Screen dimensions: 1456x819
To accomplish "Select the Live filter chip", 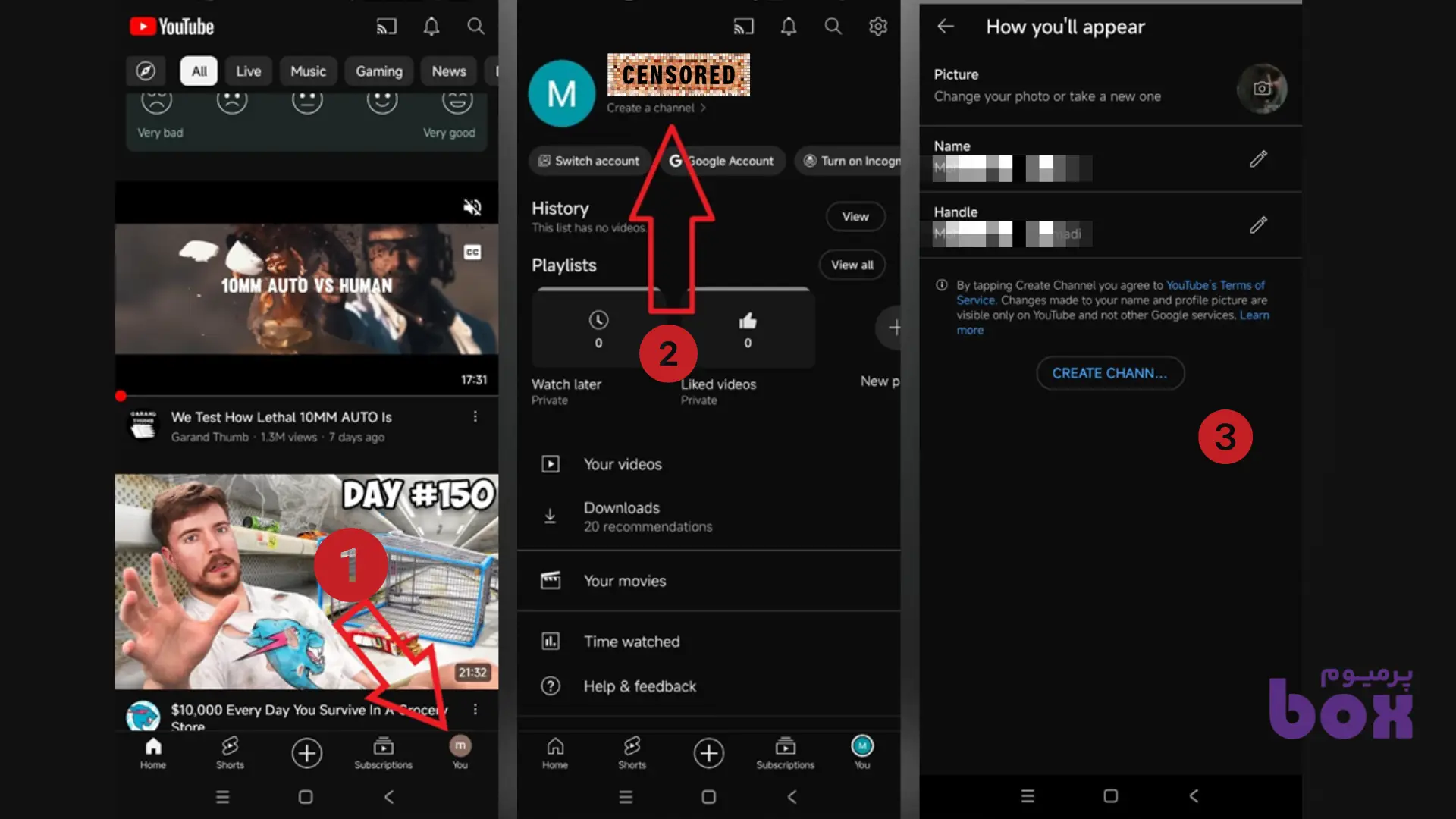I will tap(249, 71).
